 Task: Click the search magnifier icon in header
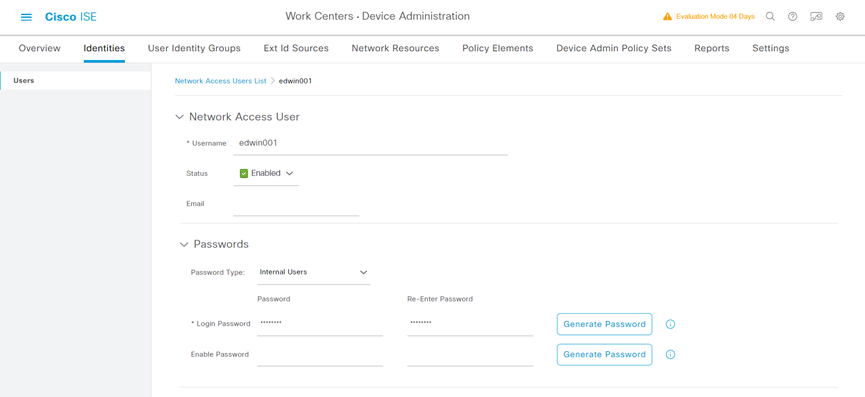click(770, 17)
